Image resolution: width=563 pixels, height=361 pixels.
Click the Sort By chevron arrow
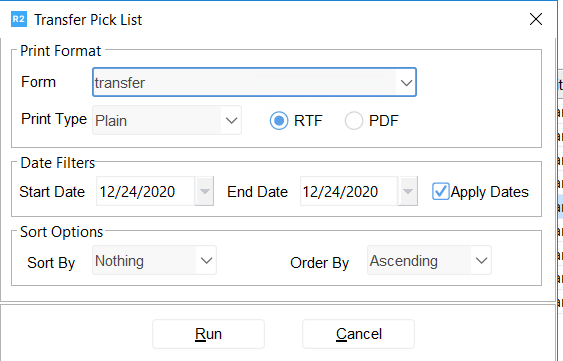pos(206,260)
